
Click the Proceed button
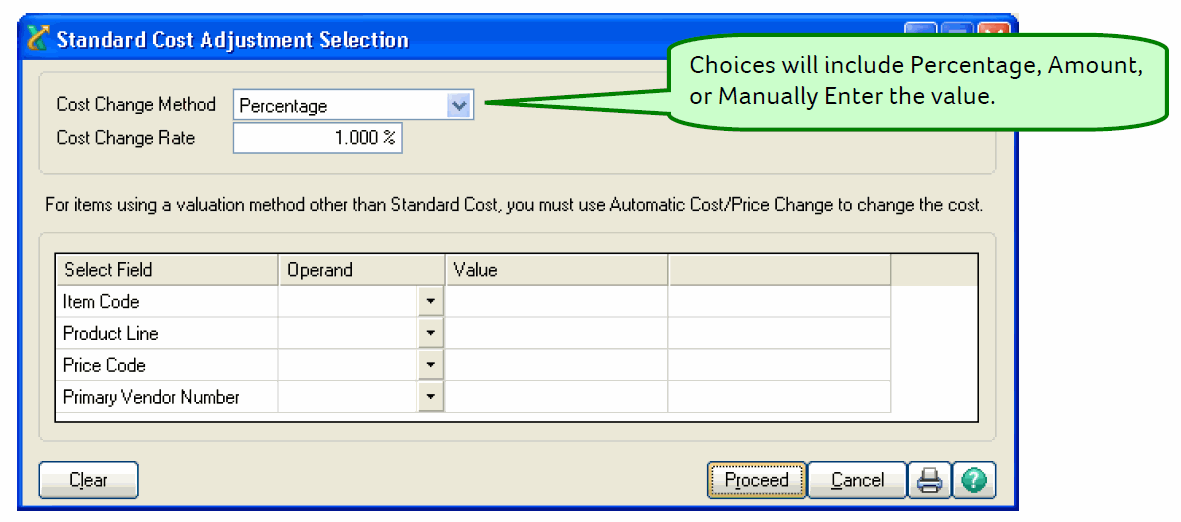(x=756, y=481)
